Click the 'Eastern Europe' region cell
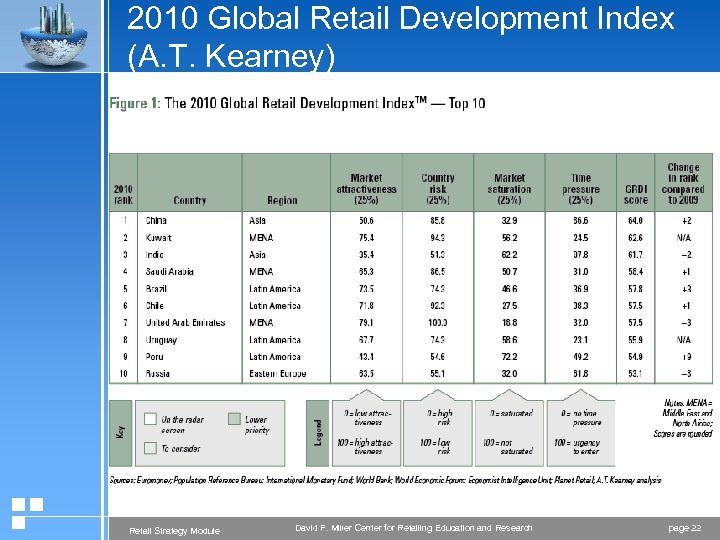This screenshot has height=540, width=720. tap(277, 373)
